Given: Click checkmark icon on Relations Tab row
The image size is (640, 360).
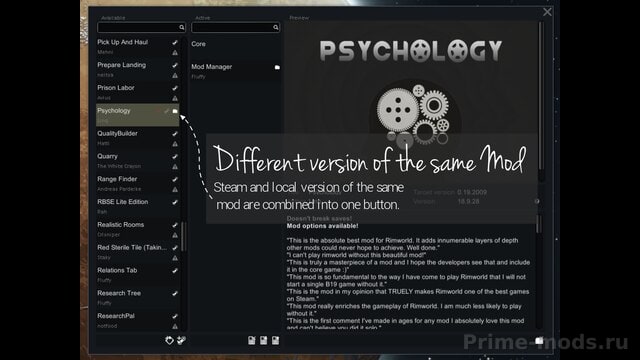Looking at the screenshot, I should pos(175,271).
